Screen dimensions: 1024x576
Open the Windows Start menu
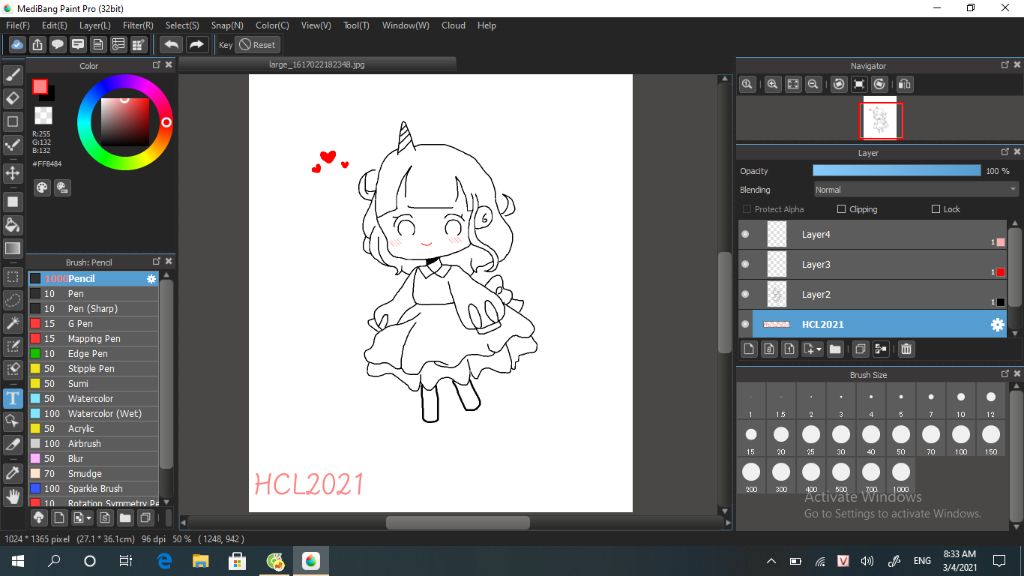(x=18, y=561)
